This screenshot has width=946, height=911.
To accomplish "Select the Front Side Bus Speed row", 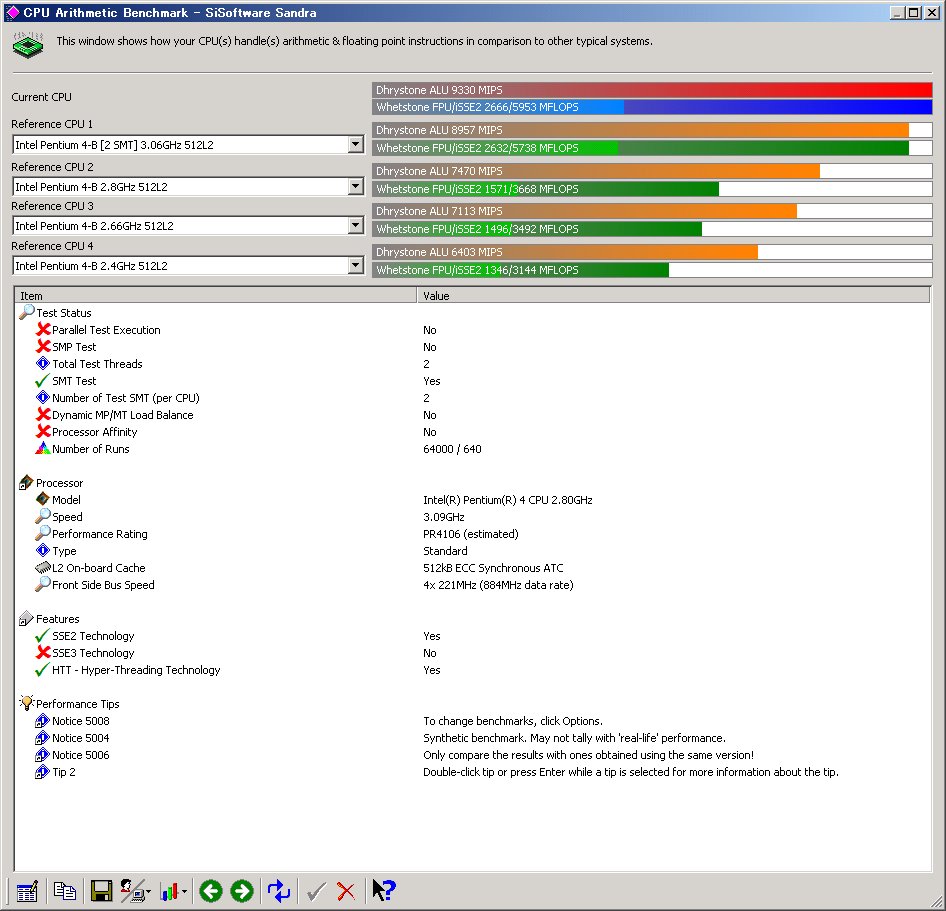I will [473, 585].
